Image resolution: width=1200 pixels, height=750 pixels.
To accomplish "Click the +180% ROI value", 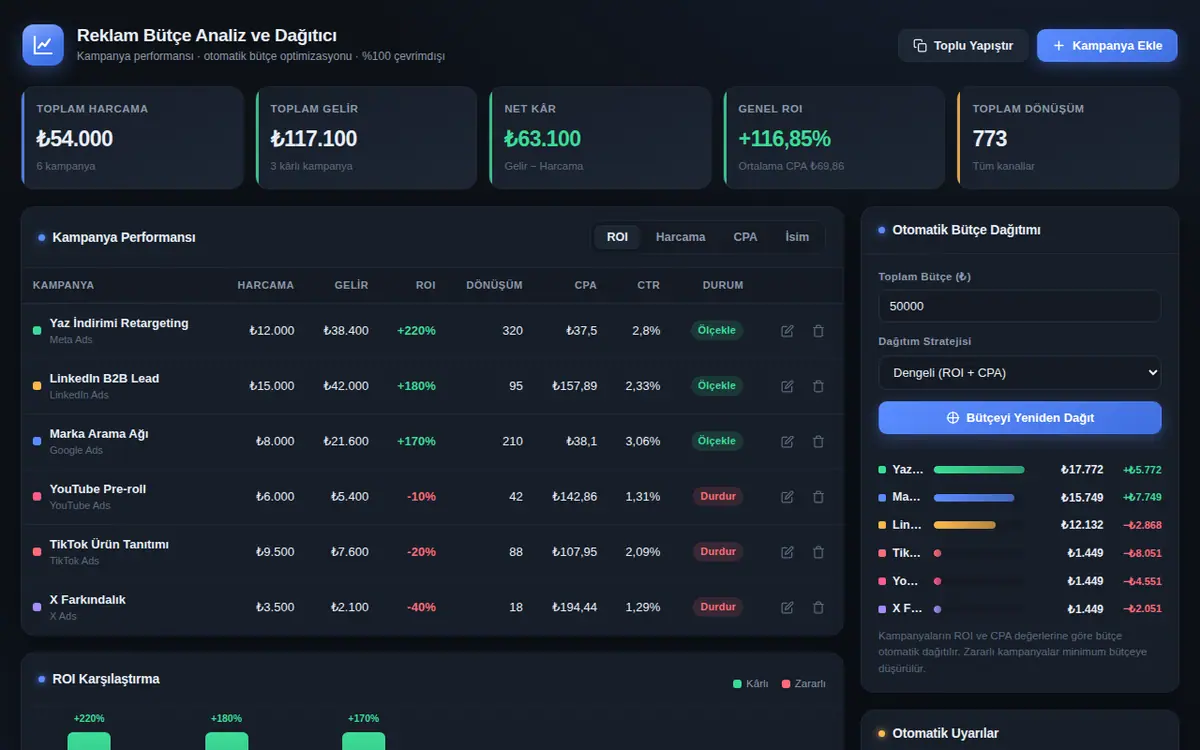I will (x=416, y=386).
